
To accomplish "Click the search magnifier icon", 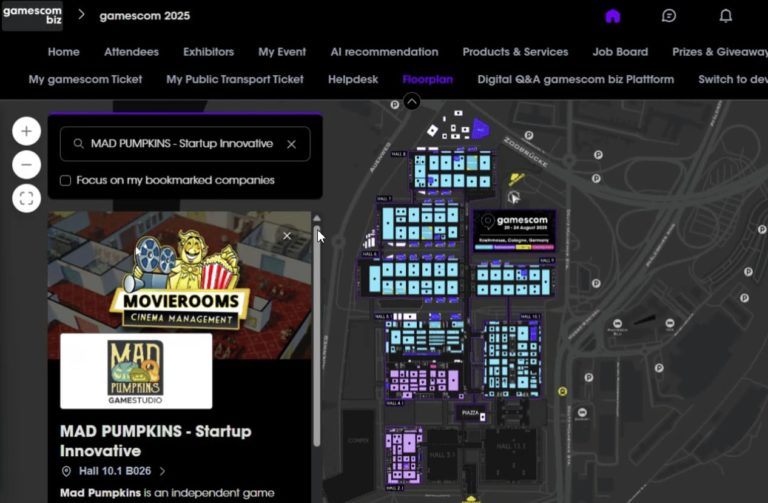I will pos(78,144).
